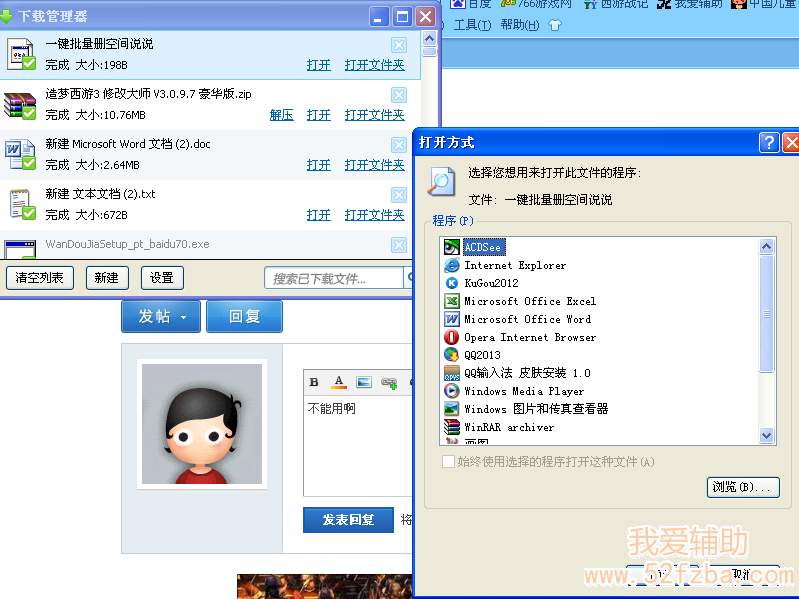The width and height of the screenshot is (799, 599).
Task: Select Windows 图片和传真查看器 entry
Action: [536, 409]
